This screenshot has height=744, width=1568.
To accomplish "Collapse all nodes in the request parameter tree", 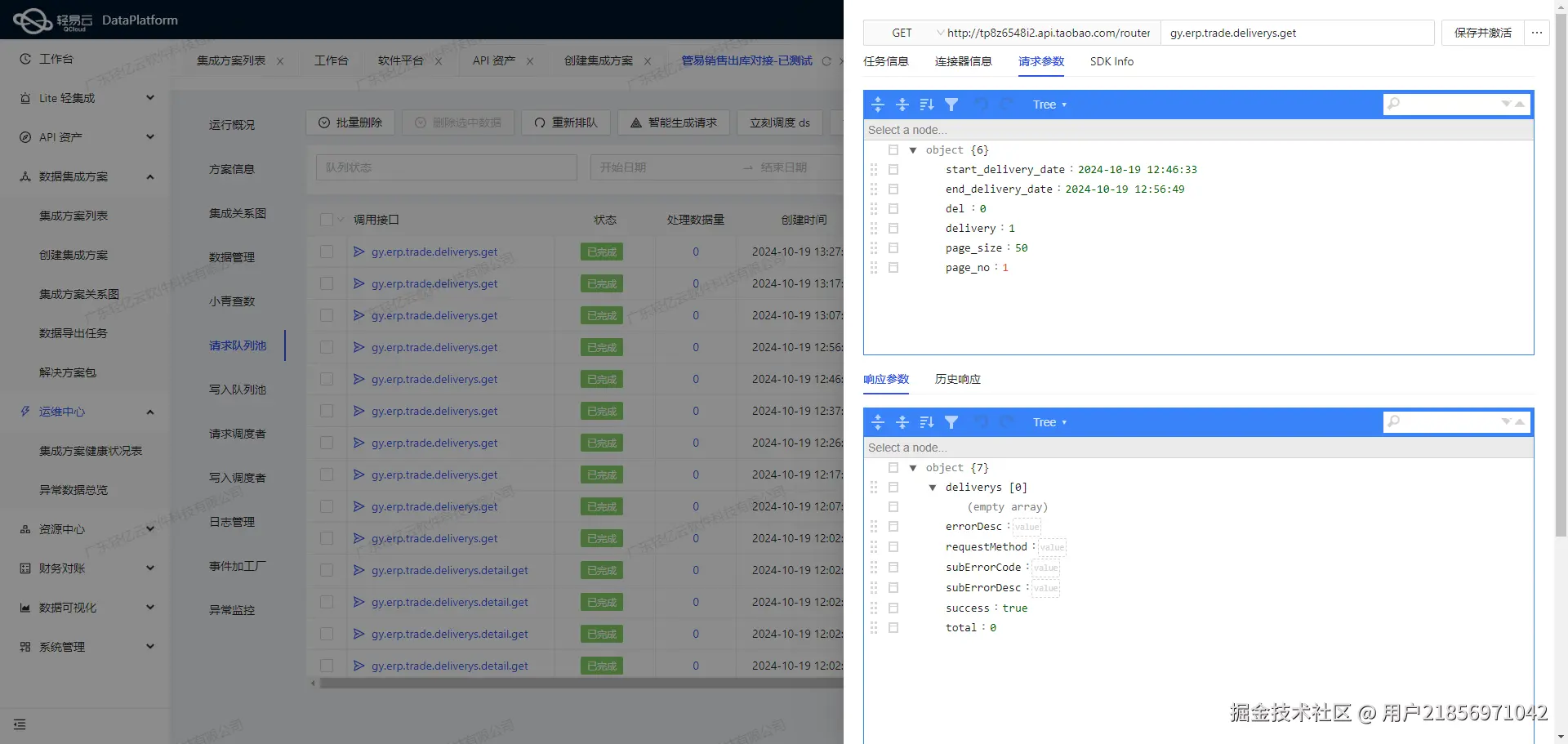I will [x=902, y=104].
